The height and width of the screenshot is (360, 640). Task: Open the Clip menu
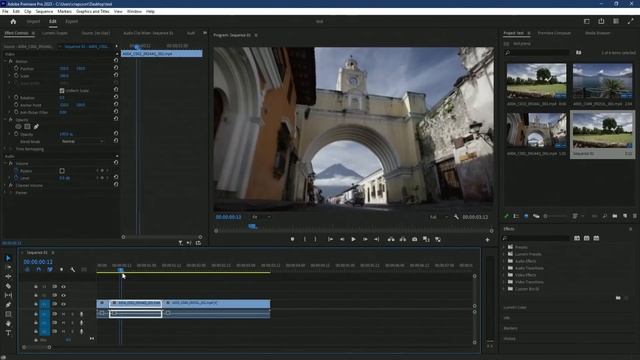pos(28,11)
